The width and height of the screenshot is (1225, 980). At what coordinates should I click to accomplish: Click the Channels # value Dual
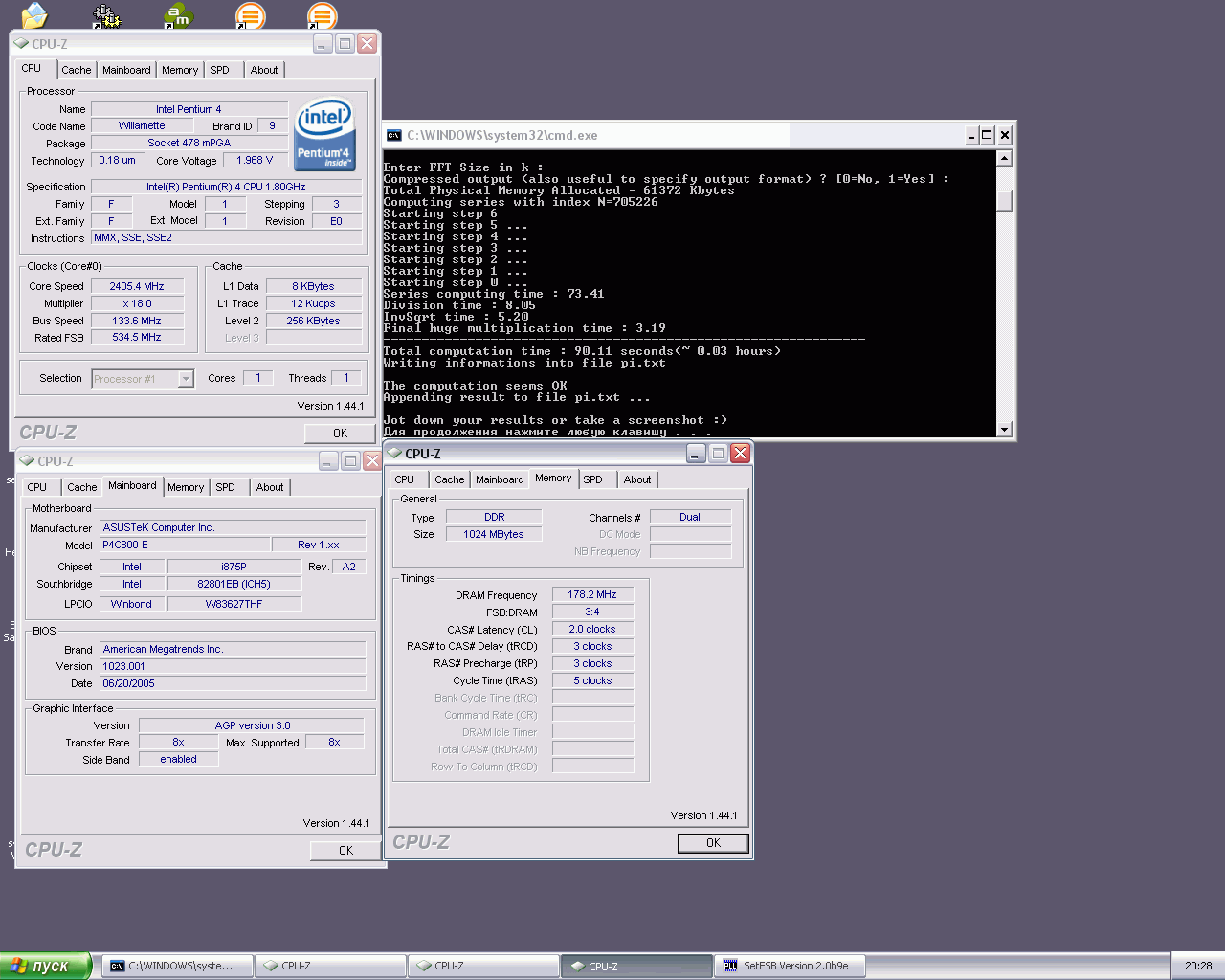click(x=690, y=517)
